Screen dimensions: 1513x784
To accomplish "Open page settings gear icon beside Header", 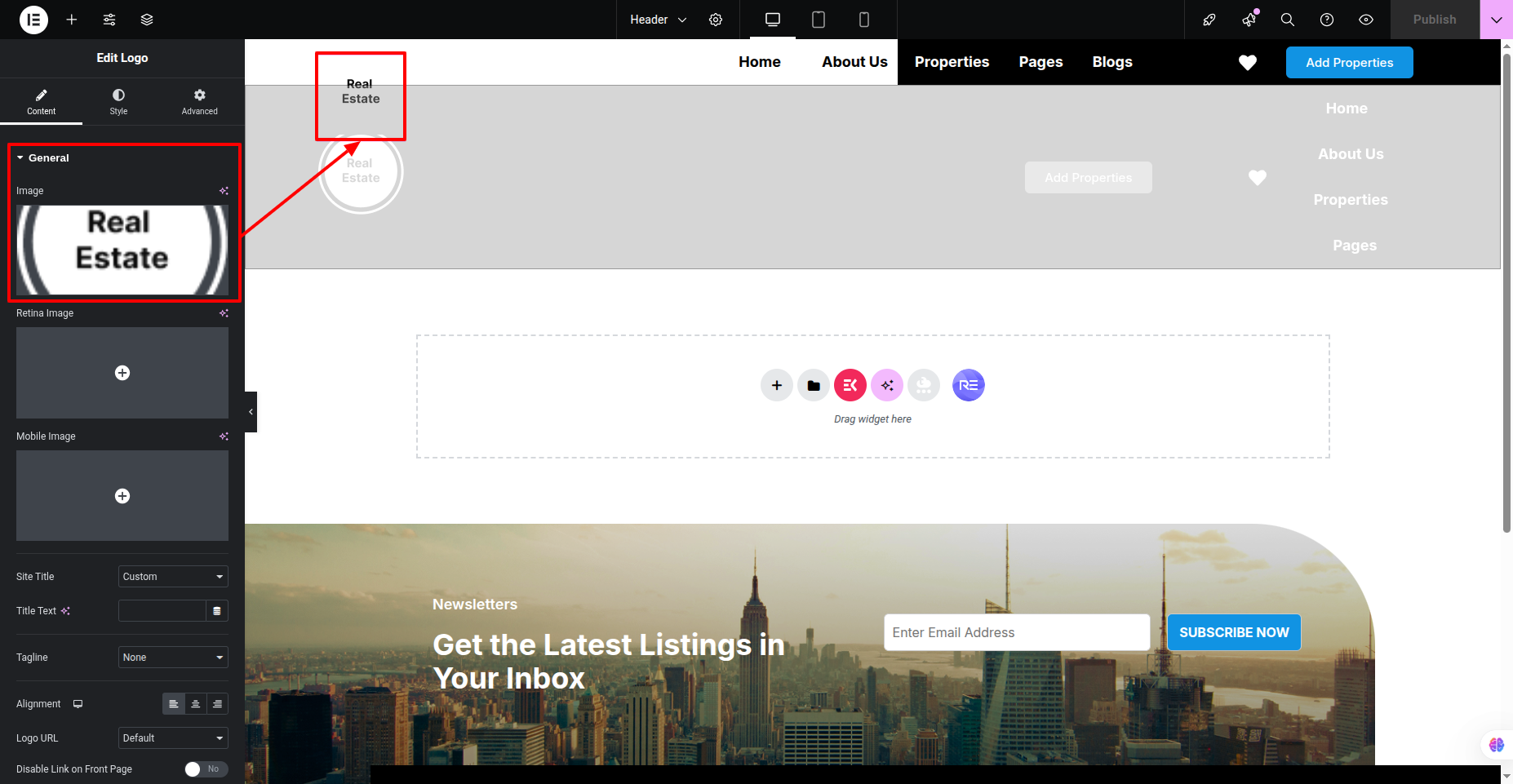I will 716,20.
